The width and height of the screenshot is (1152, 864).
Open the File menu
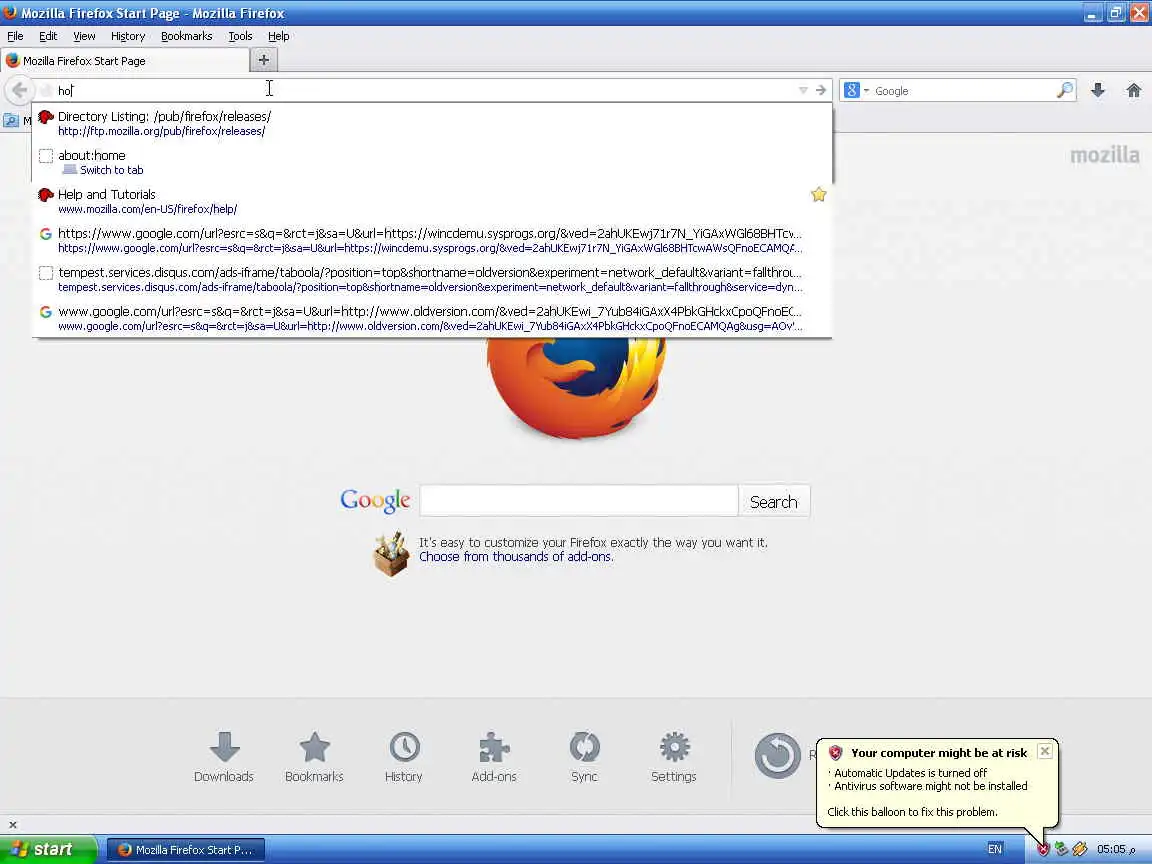pyautogui.click(x=15, y=36)
